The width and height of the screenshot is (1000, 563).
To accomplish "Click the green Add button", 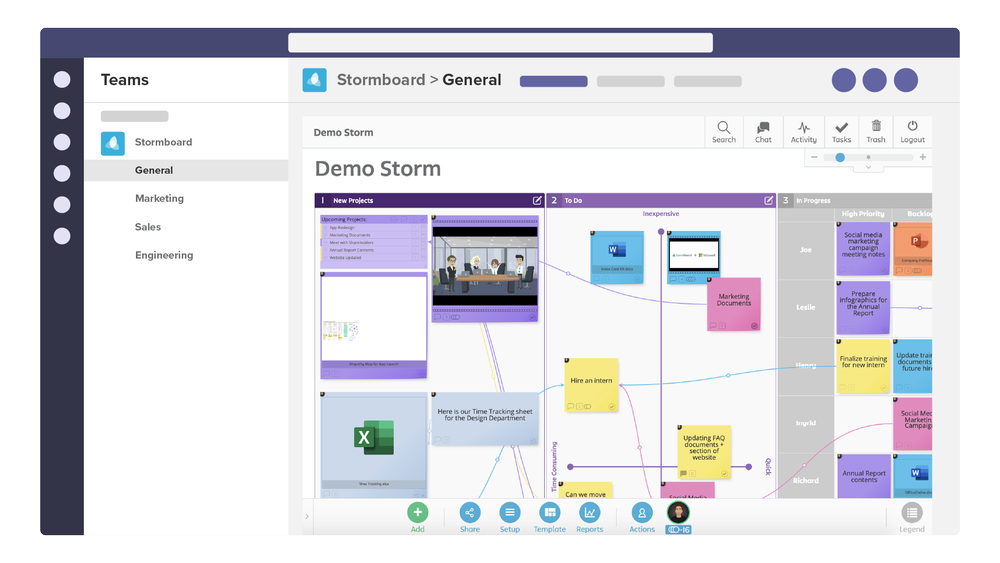I will click(418, 513).
